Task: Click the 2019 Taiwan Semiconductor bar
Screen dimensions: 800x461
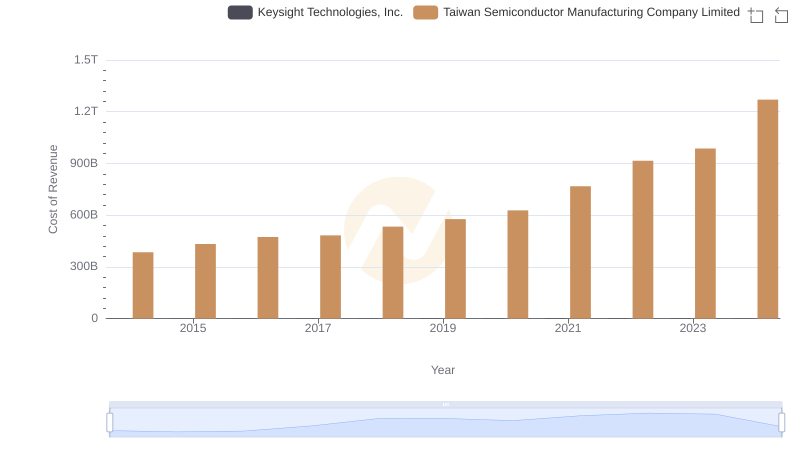Action: click(455, 269)
